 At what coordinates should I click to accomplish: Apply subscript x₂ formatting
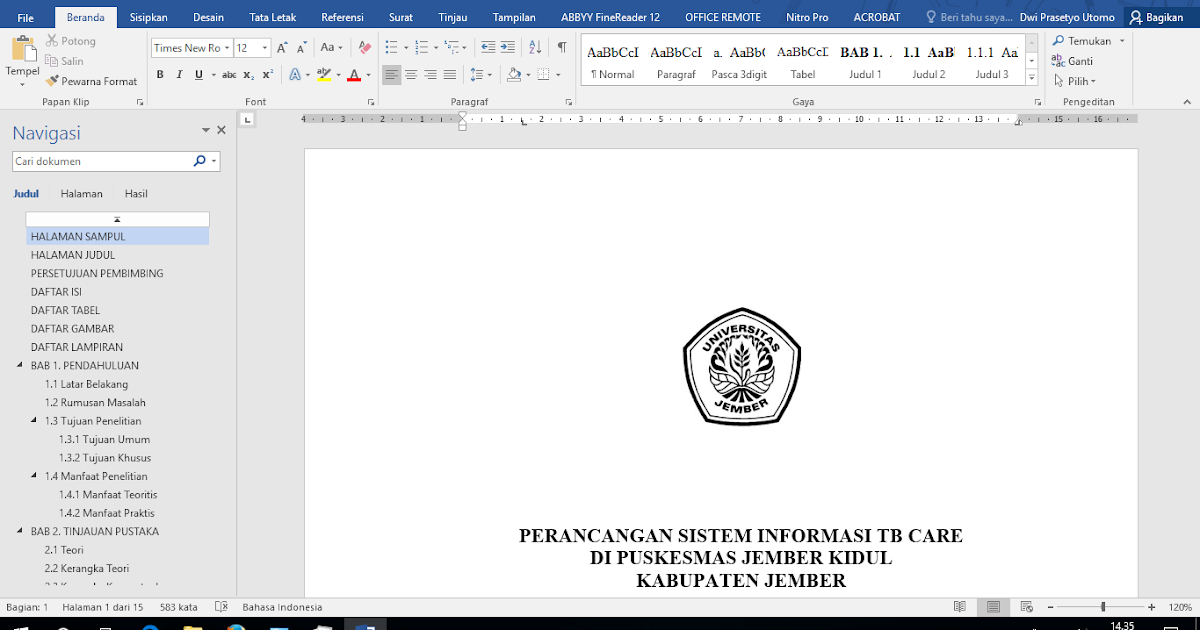tap(250, 75)
